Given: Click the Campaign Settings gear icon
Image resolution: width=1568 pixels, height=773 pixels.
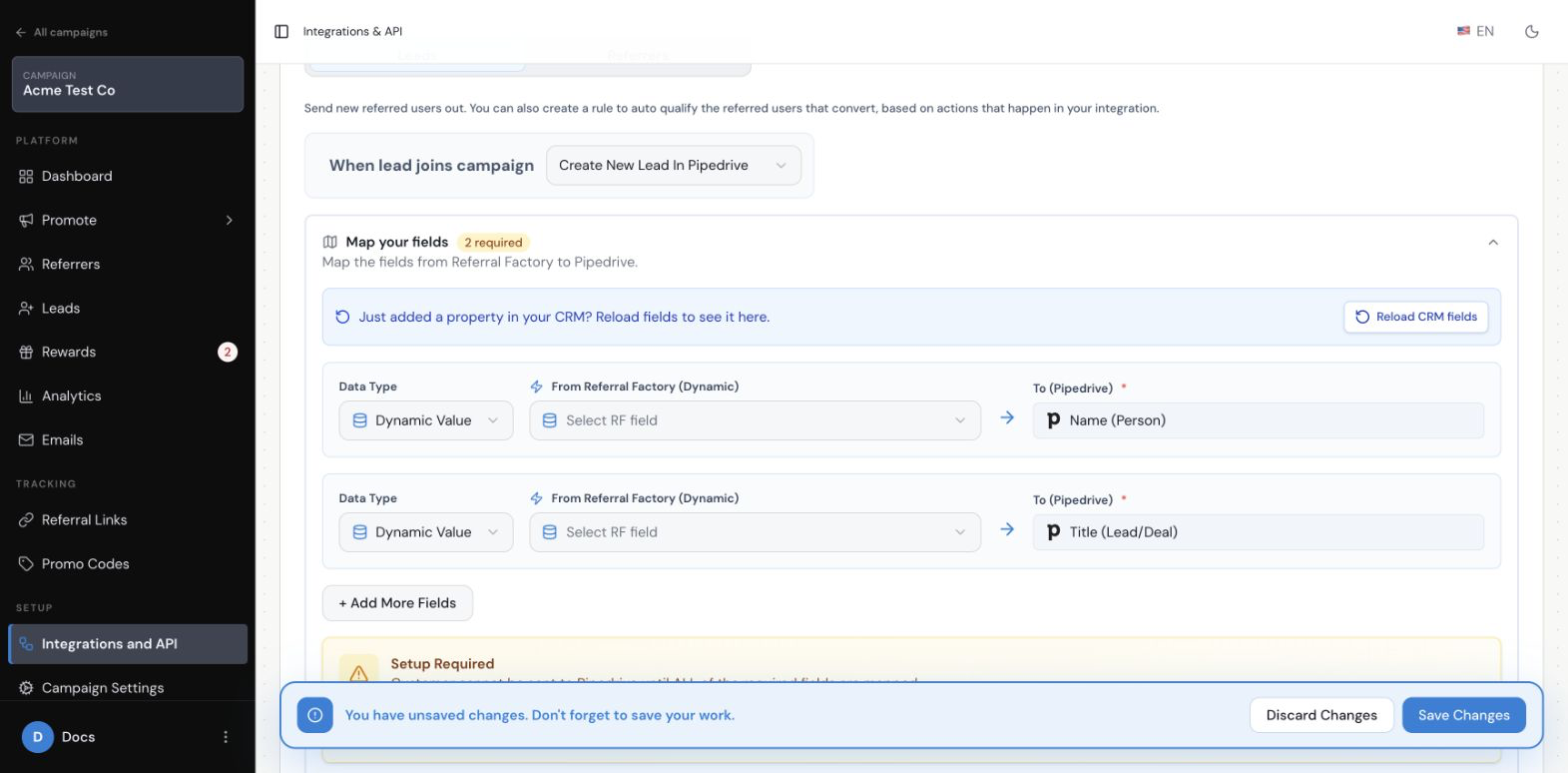Looking at the screenshot, I should pos(26,688).
